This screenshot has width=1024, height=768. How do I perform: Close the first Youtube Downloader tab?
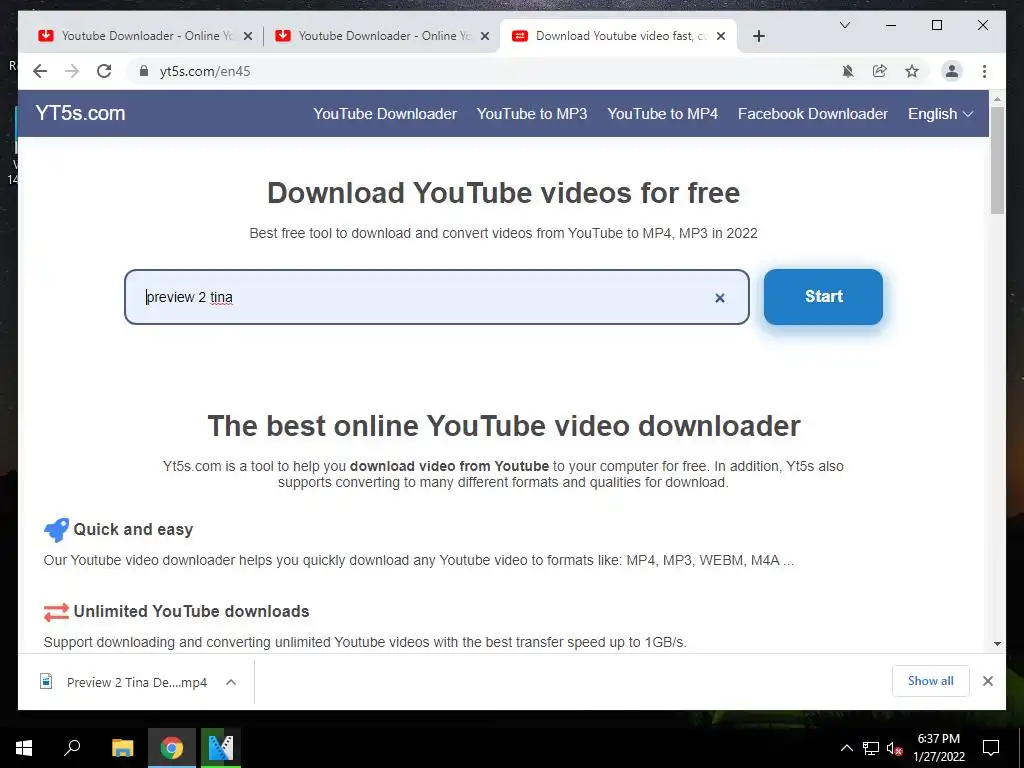click(x=248, y=36)
